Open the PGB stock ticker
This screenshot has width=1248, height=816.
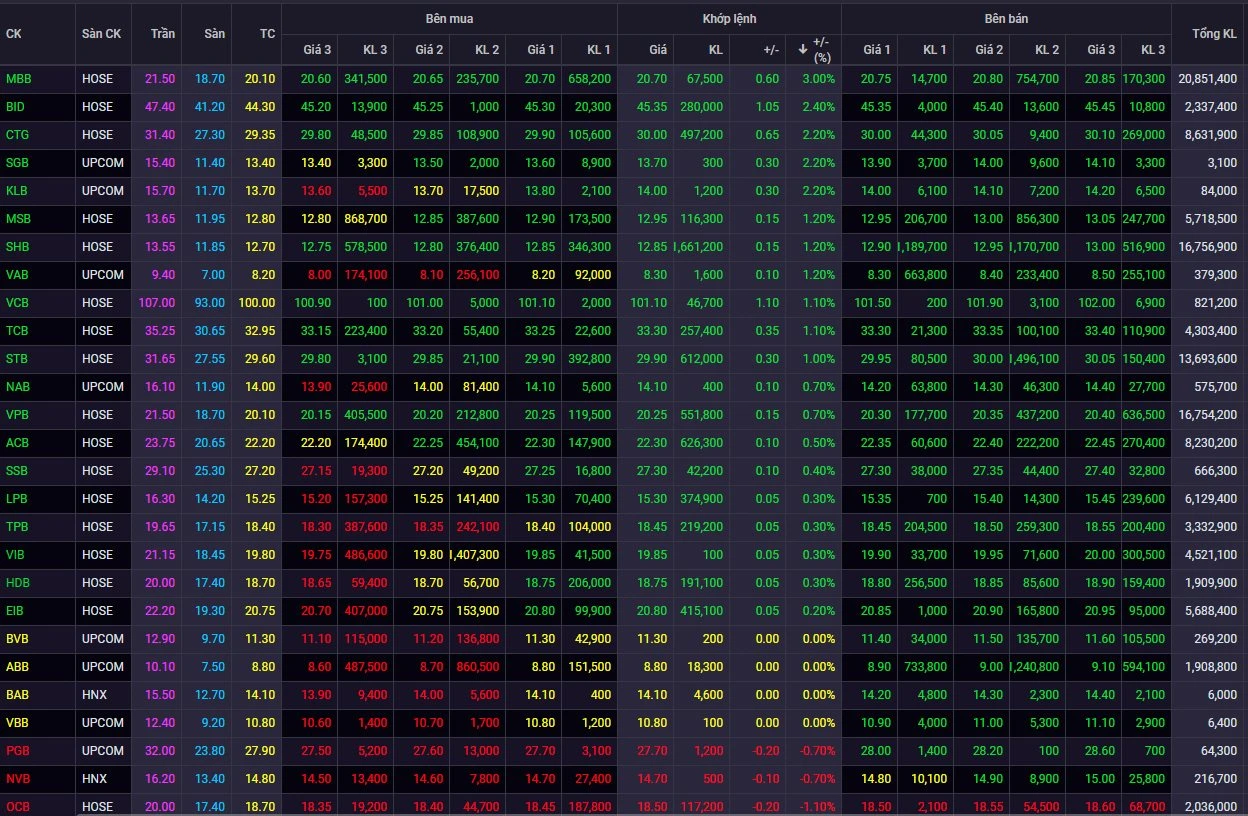[x=18, y=750]
